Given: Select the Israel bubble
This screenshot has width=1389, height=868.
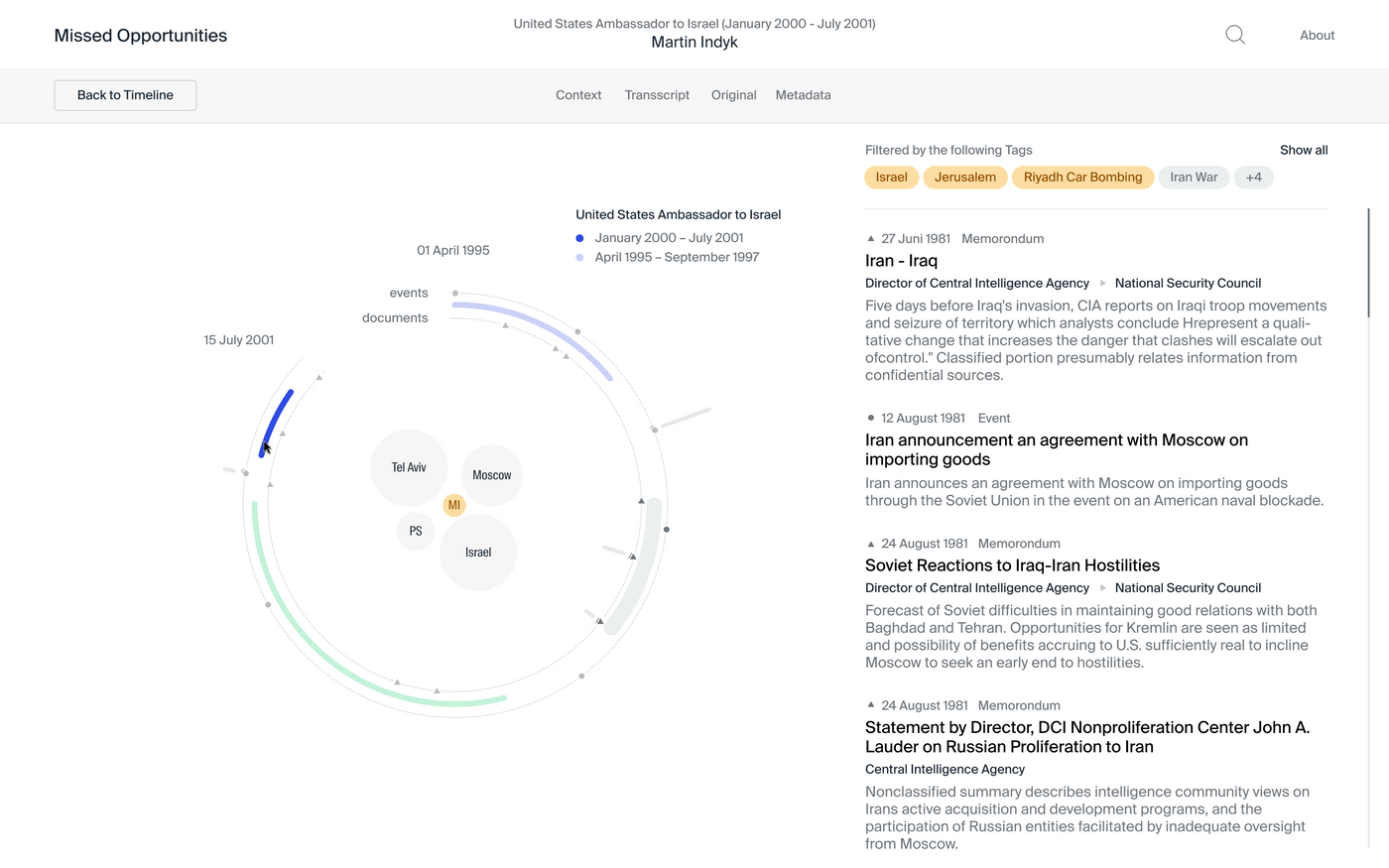Looking at the screenshot, I should [x=478, y=553].
